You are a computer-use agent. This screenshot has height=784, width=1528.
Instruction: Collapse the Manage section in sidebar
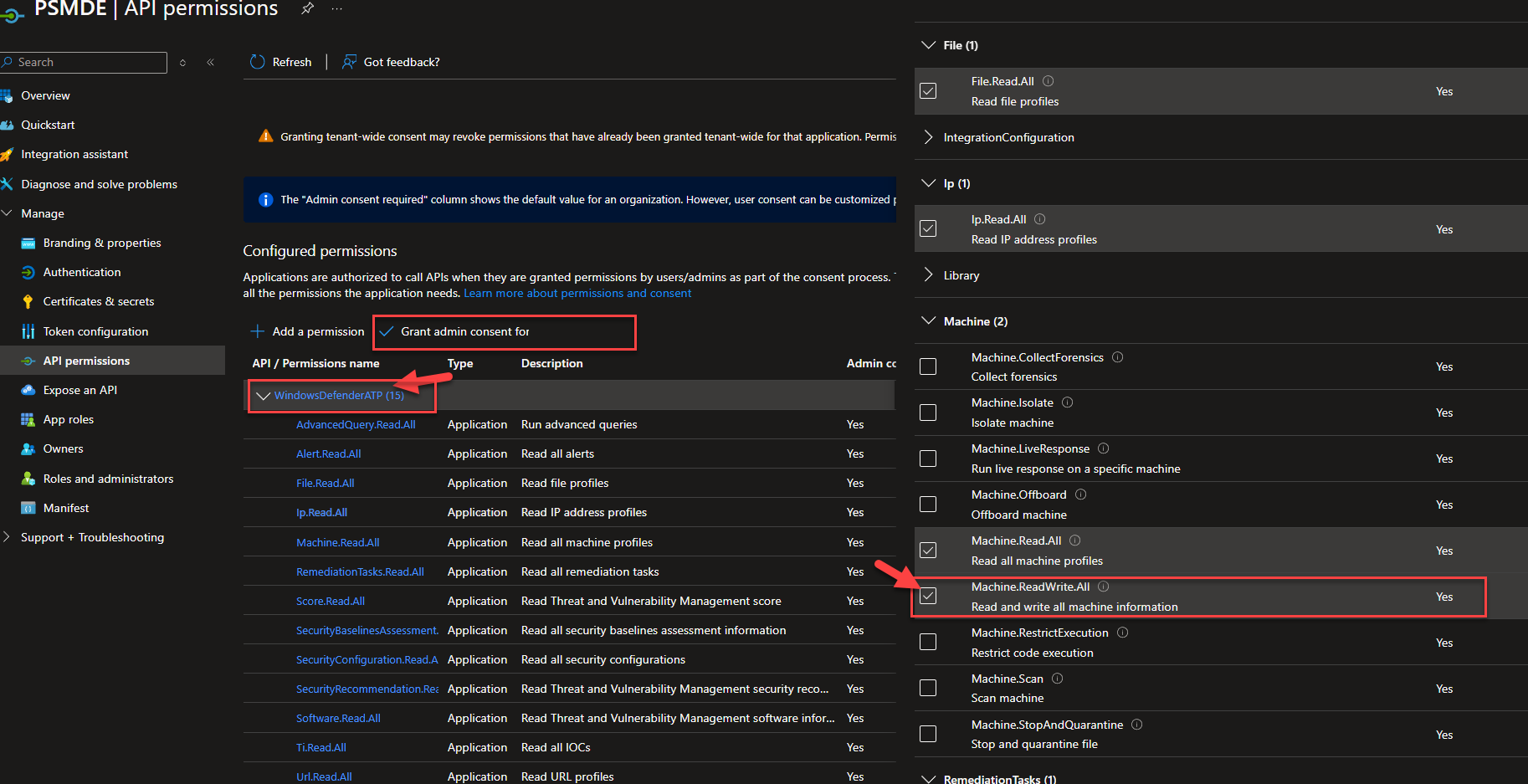click(7, 213)
